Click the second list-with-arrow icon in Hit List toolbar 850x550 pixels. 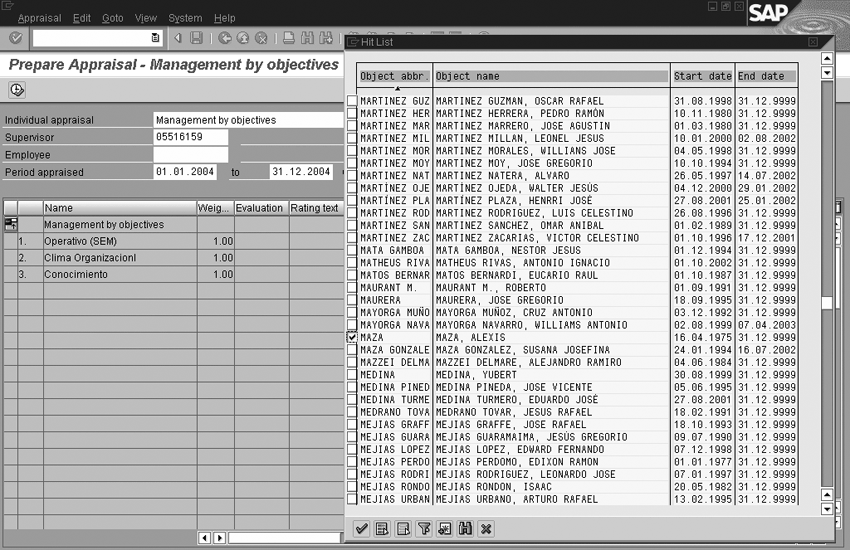(403, 529)
